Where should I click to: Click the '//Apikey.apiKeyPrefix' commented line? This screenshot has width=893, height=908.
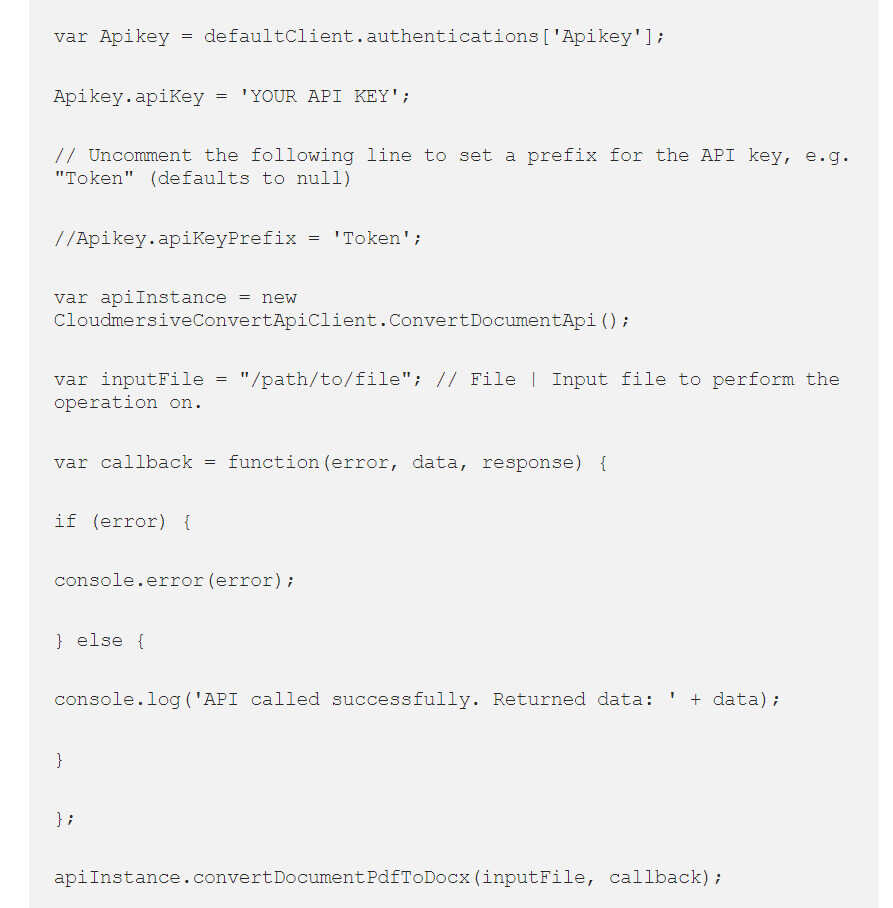point(175,239)
